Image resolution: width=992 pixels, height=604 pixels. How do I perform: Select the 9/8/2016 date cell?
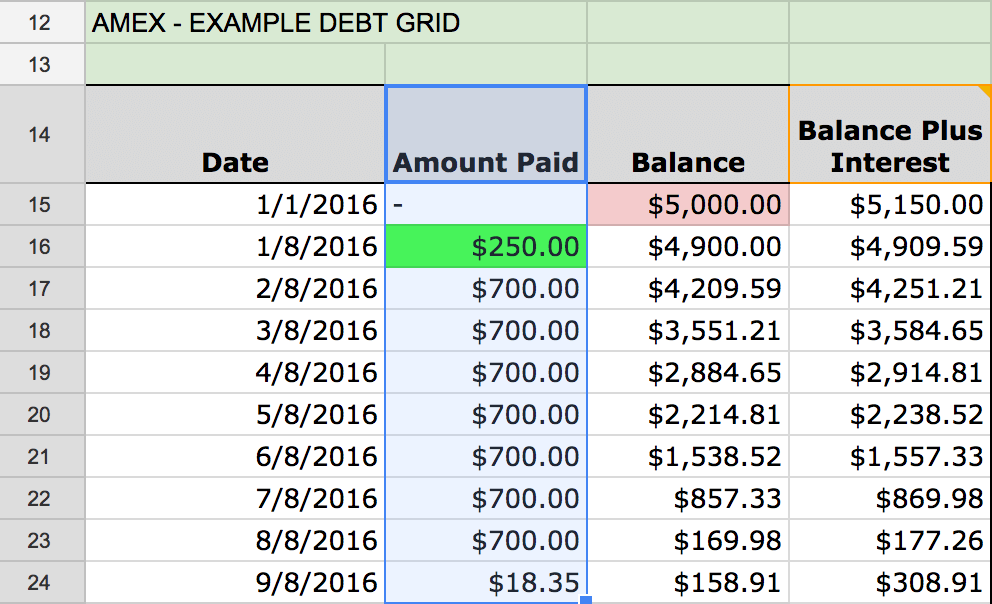(x=235, y=582)
